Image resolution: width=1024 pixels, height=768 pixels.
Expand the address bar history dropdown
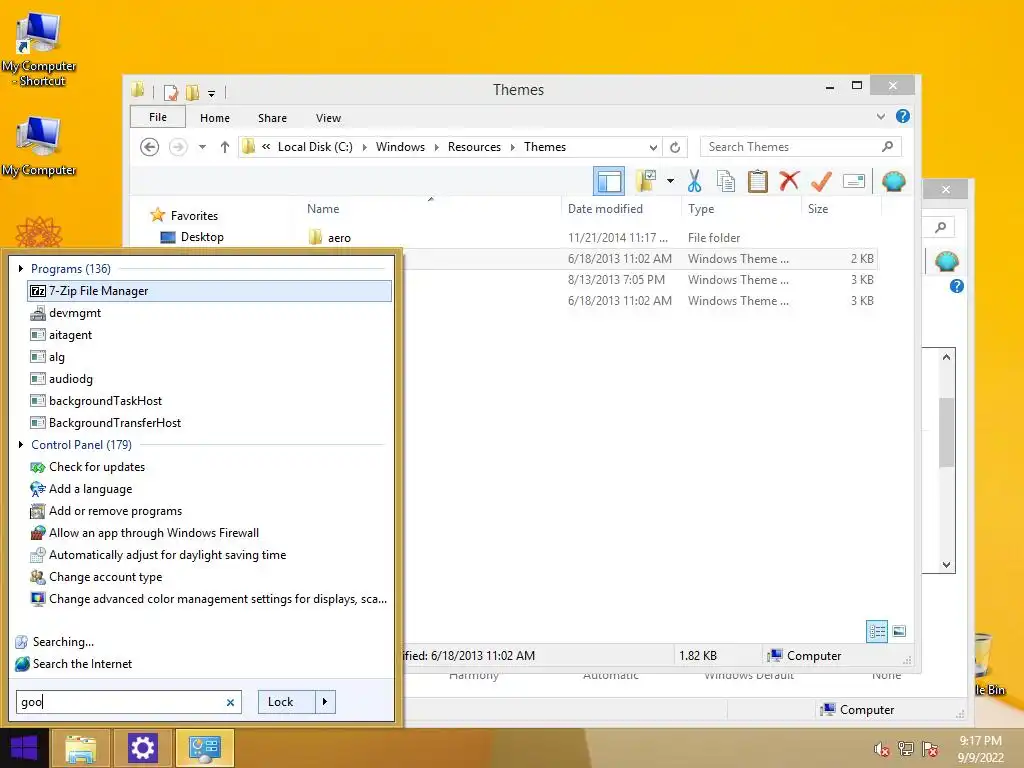pyautogui.click(x=652, y=147)
